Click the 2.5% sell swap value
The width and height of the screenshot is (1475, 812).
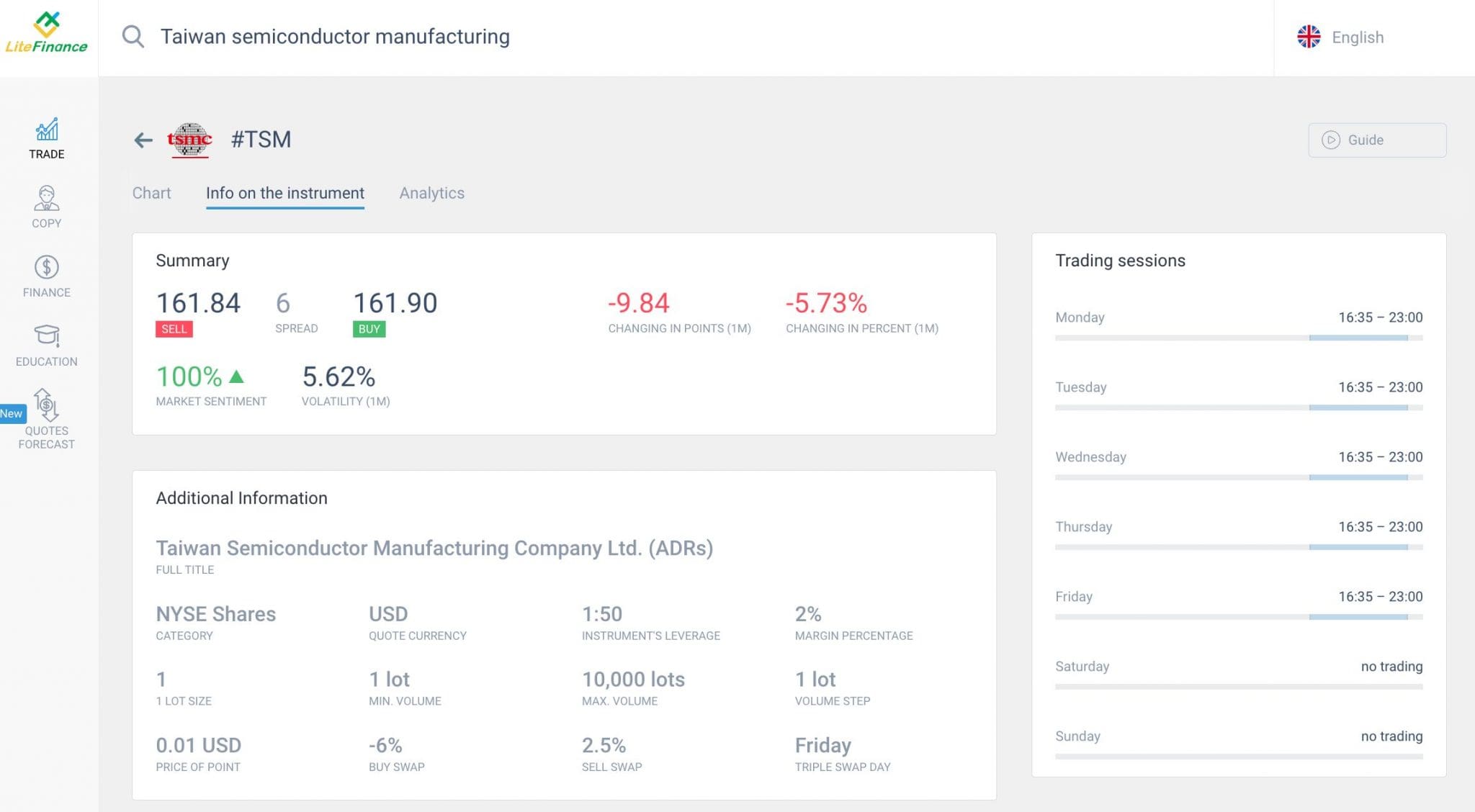(x=604, y=745)
